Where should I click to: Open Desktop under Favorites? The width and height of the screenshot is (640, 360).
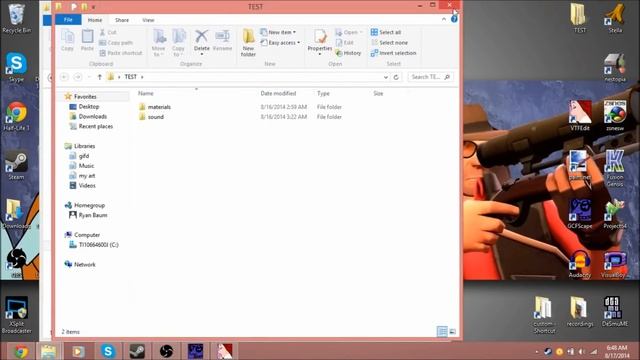(84, 107)
